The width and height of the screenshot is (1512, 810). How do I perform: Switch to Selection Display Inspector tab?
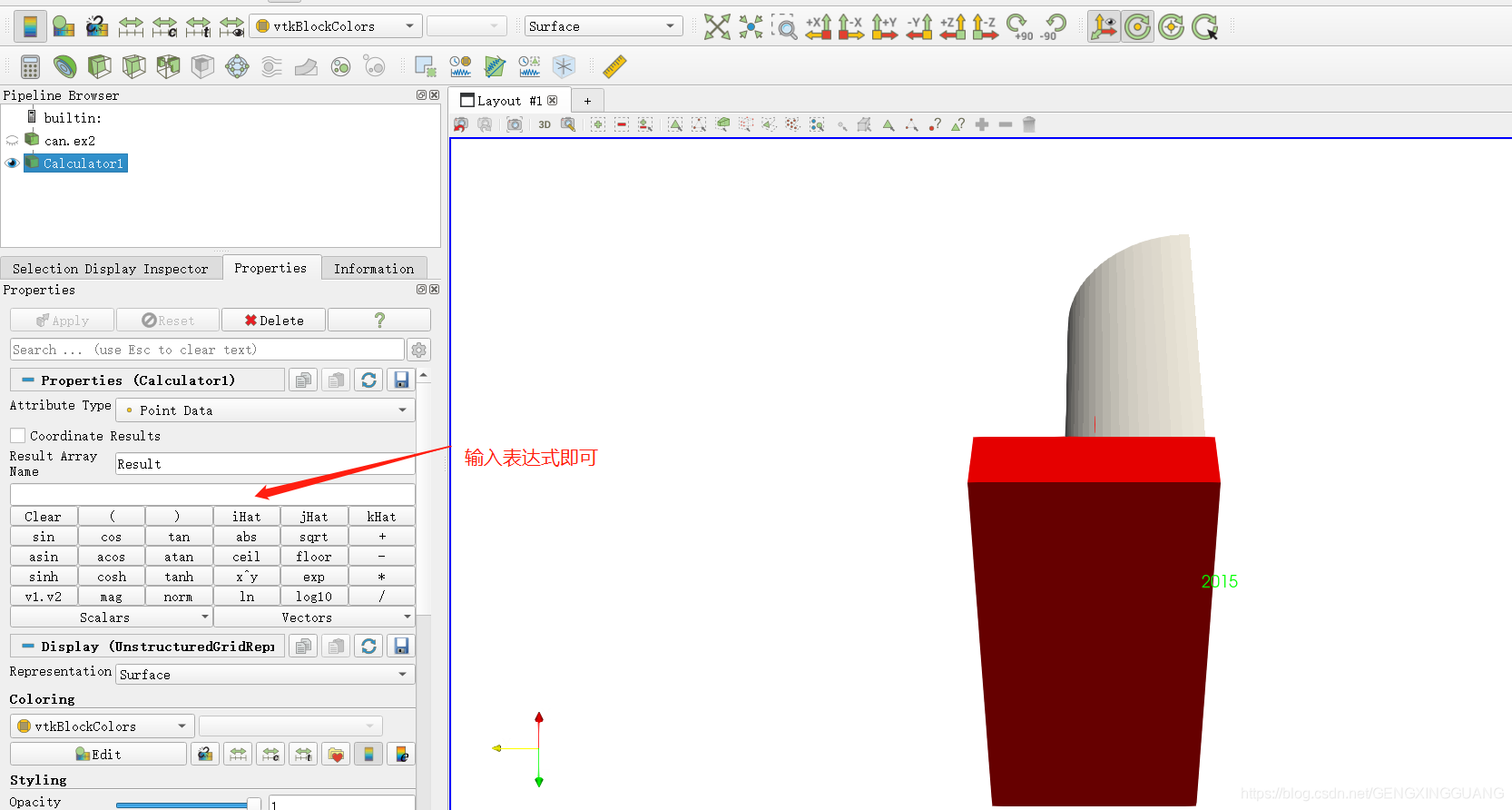(x=111, y=269)
